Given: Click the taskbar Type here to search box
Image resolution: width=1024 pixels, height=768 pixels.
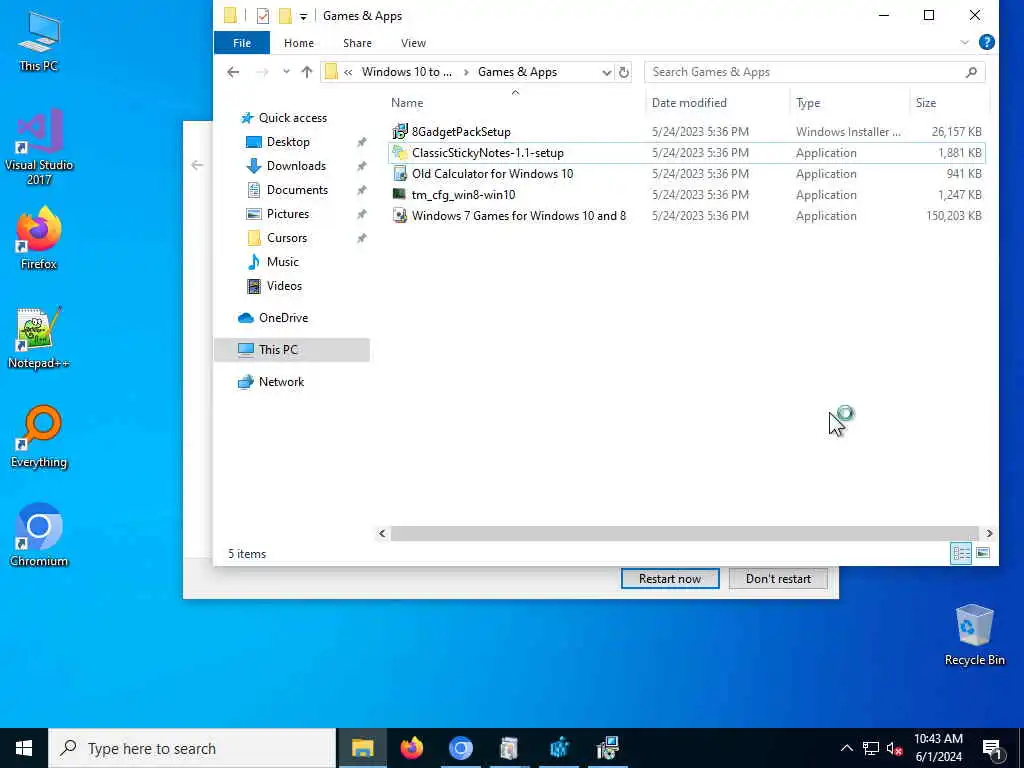Looking at the screenshot, I should 192,748.
